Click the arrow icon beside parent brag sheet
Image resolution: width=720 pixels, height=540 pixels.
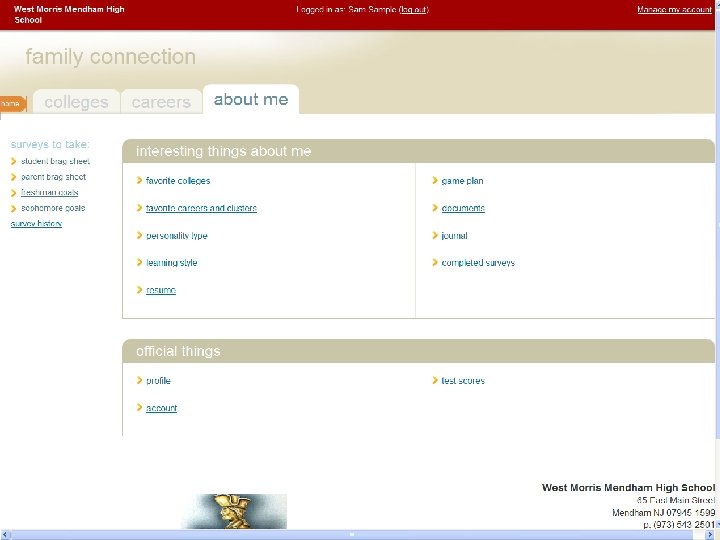click(14, 177)
